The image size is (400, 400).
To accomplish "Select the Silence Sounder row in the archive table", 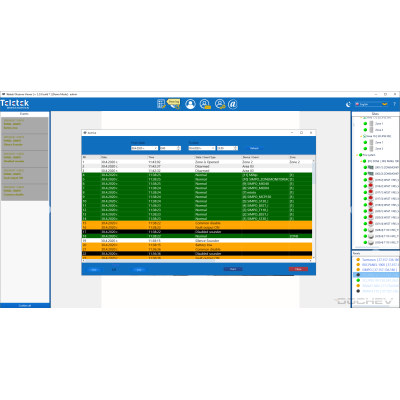I will point(197,240).
